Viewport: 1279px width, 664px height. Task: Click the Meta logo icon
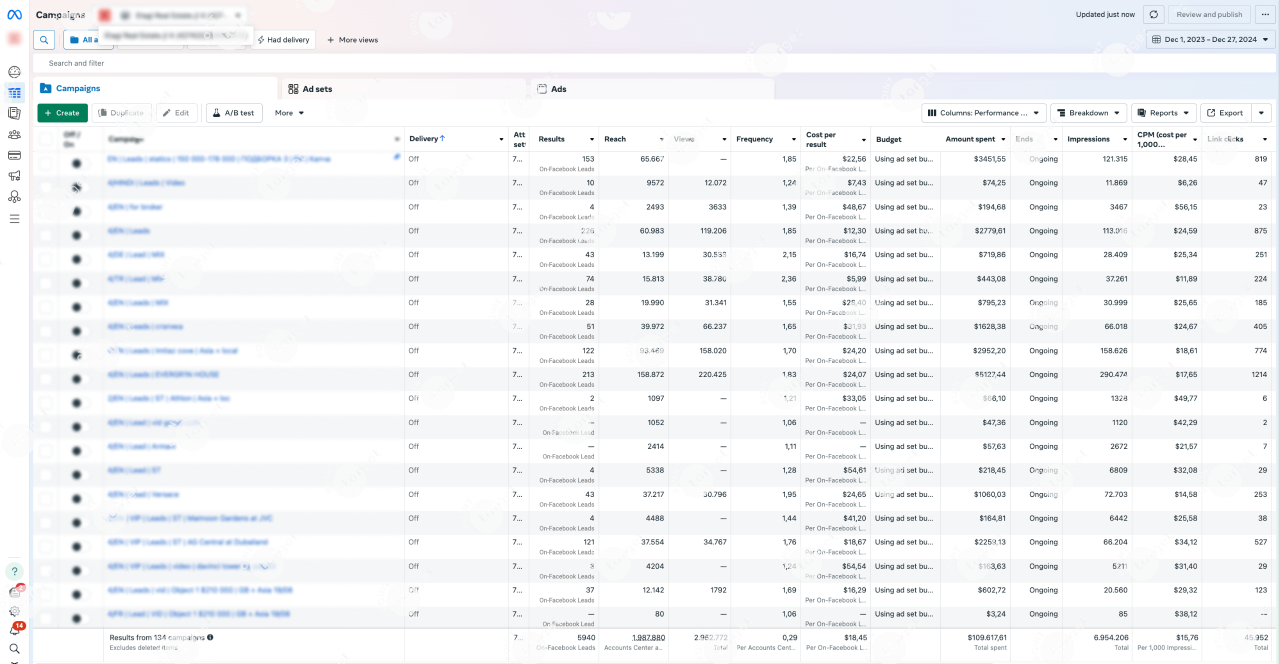coord(14,14)
